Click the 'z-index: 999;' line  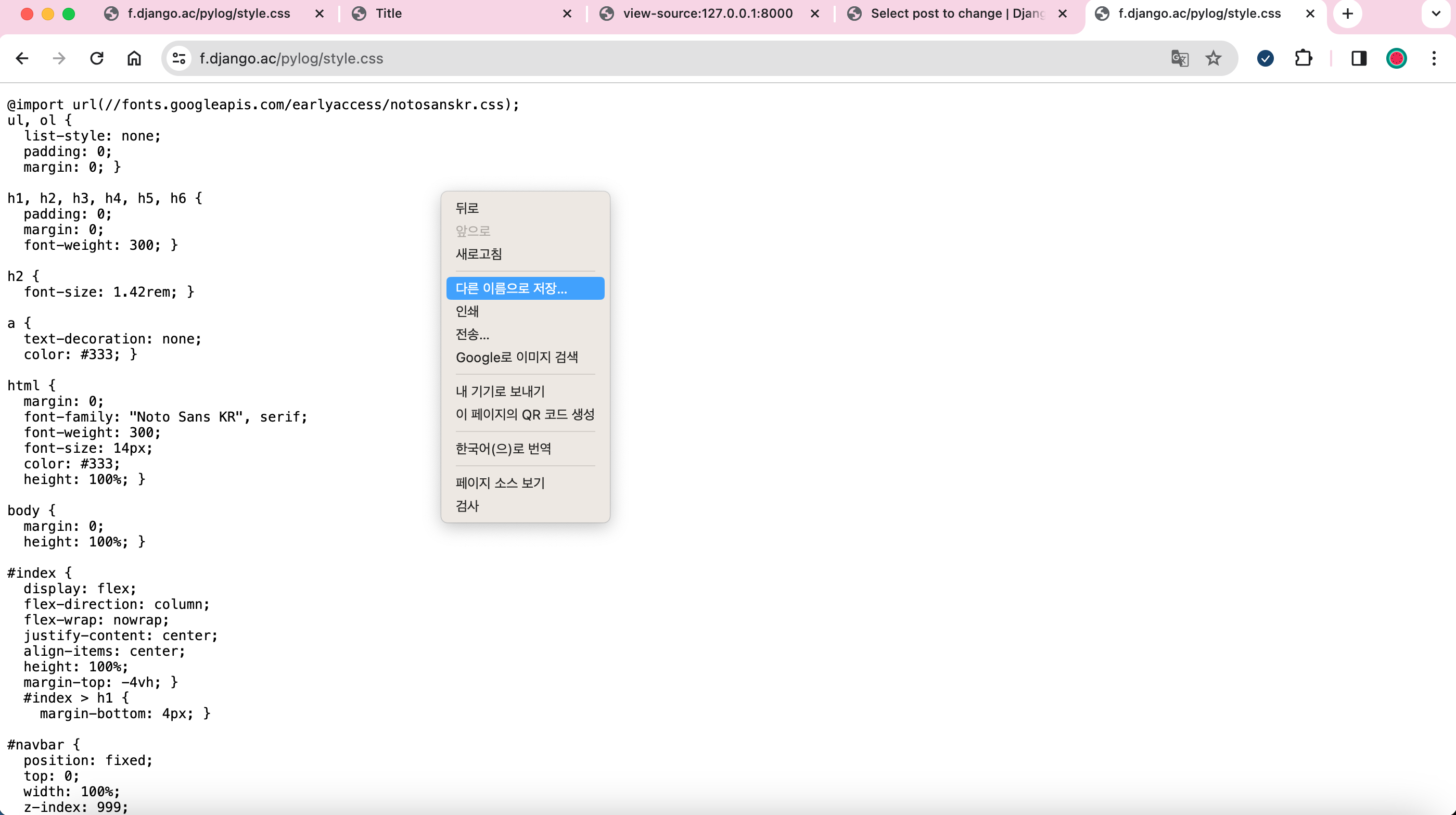pos(76,807)
